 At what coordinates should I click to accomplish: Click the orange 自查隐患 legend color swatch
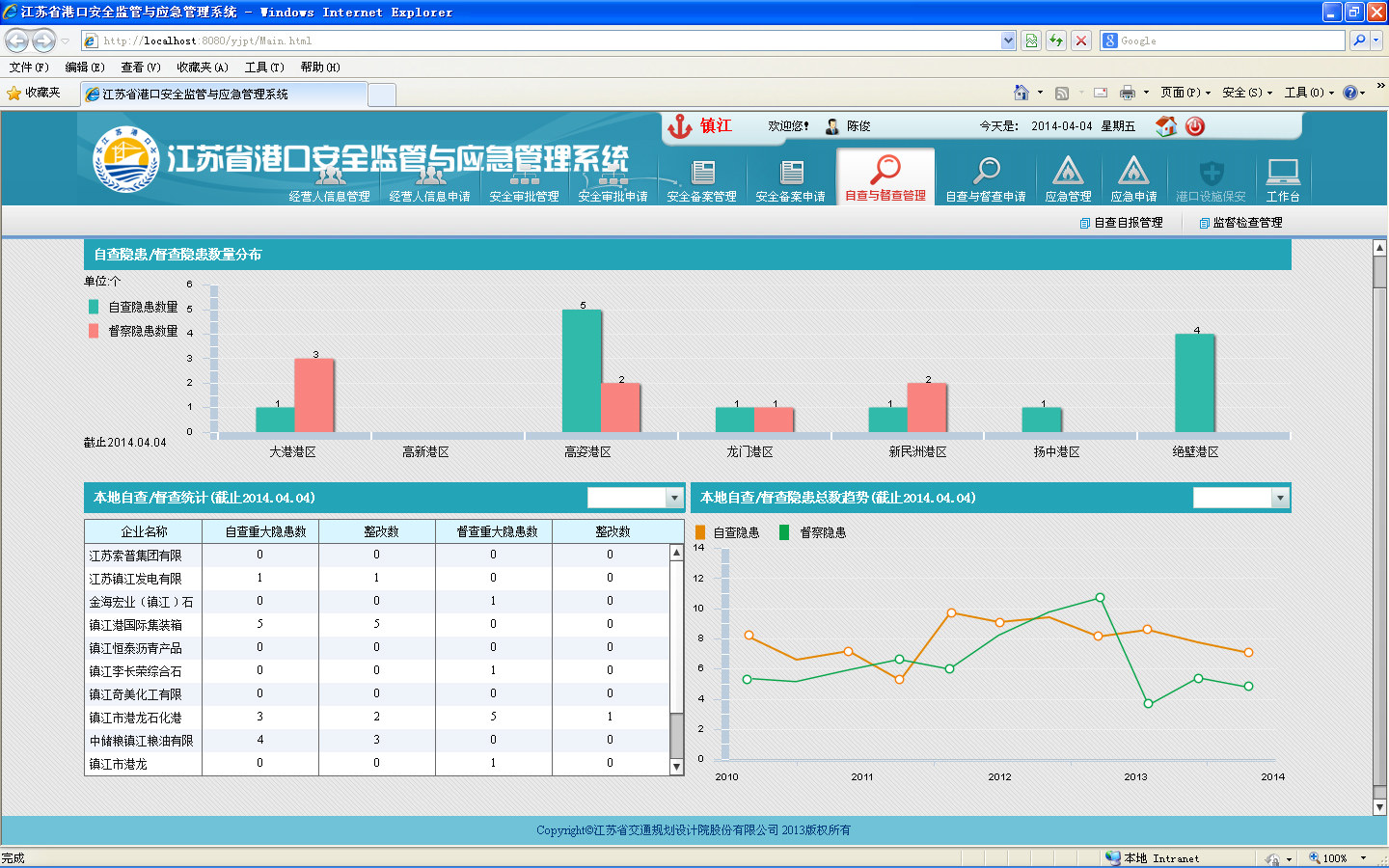(700, 532)
